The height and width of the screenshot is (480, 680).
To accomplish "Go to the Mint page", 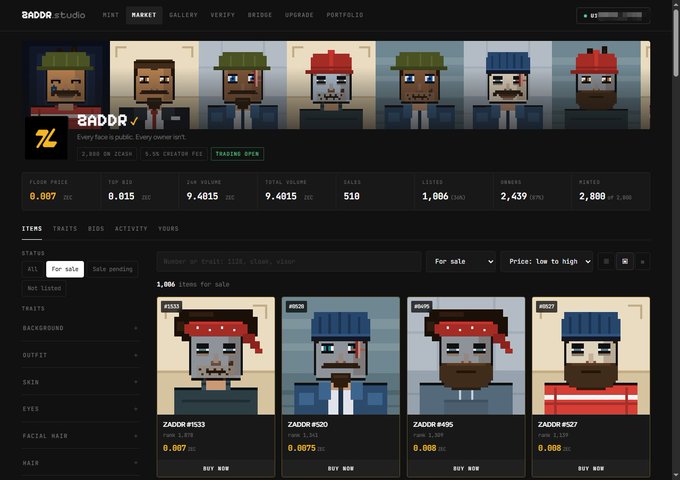I will tap(111, 15).
